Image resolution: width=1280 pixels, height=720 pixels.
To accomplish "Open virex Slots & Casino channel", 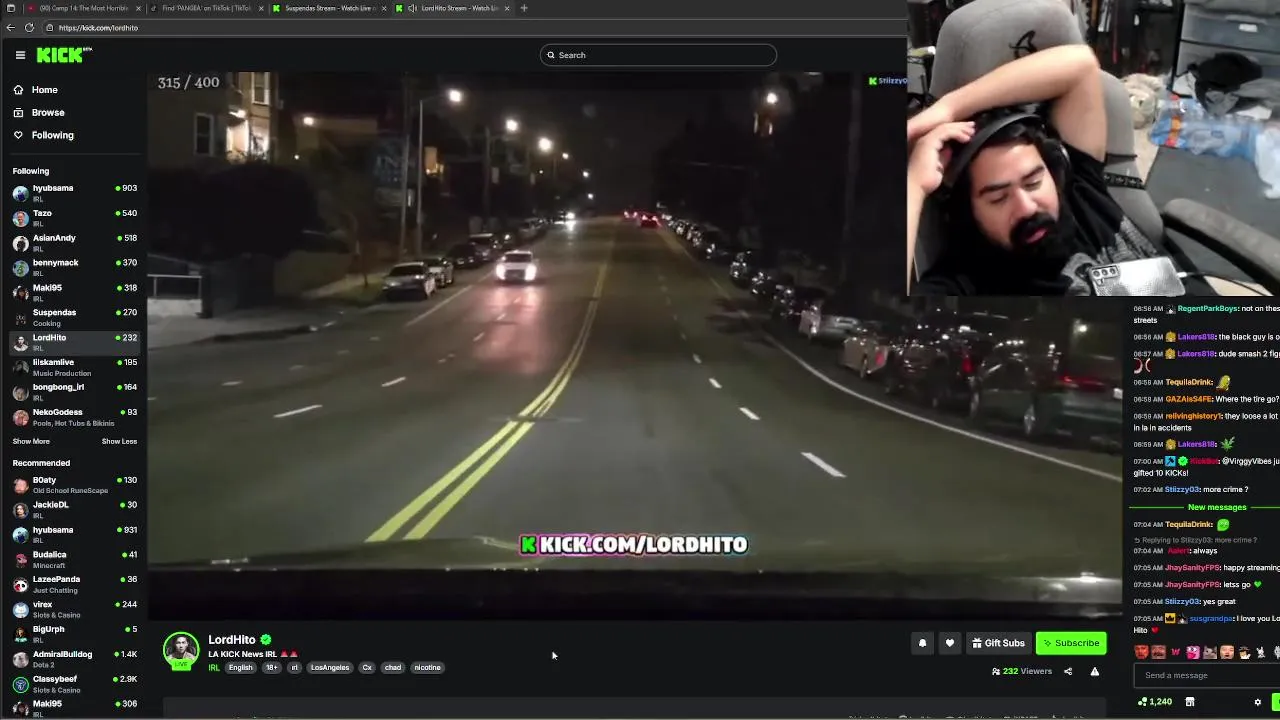I will (74, 609).
